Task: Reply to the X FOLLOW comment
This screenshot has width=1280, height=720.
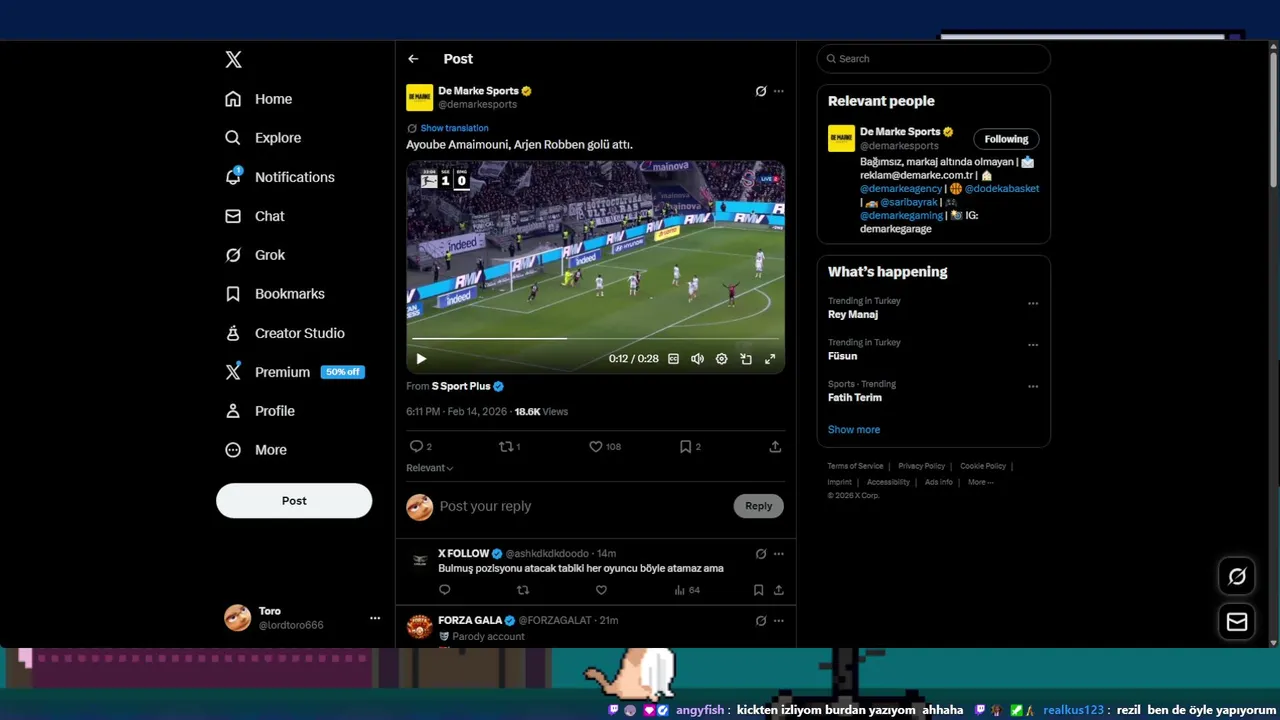Action: pos(445,590)
